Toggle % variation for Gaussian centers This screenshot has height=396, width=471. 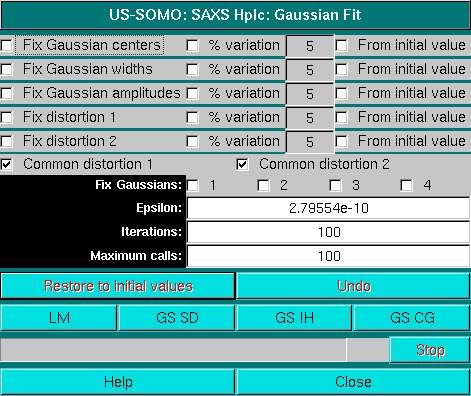coord(192,45)
